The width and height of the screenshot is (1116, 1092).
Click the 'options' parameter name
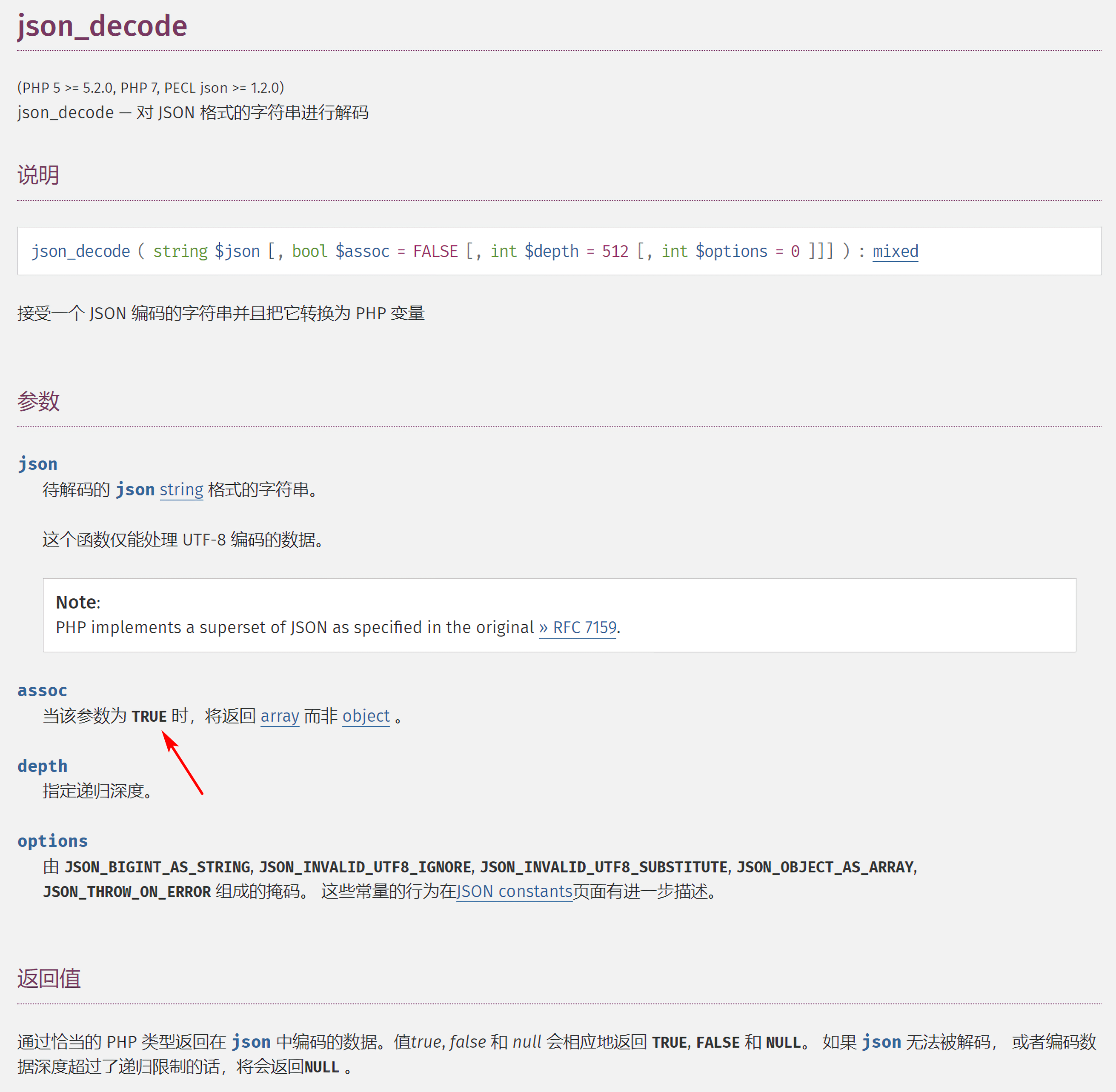pos(52,841)
